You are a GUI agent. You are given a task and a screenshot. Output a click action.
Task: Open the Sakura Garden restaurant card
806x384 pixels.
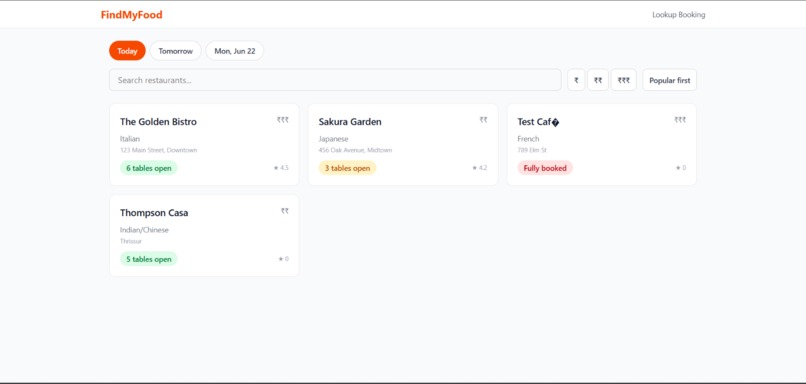[x=402, y=144]
